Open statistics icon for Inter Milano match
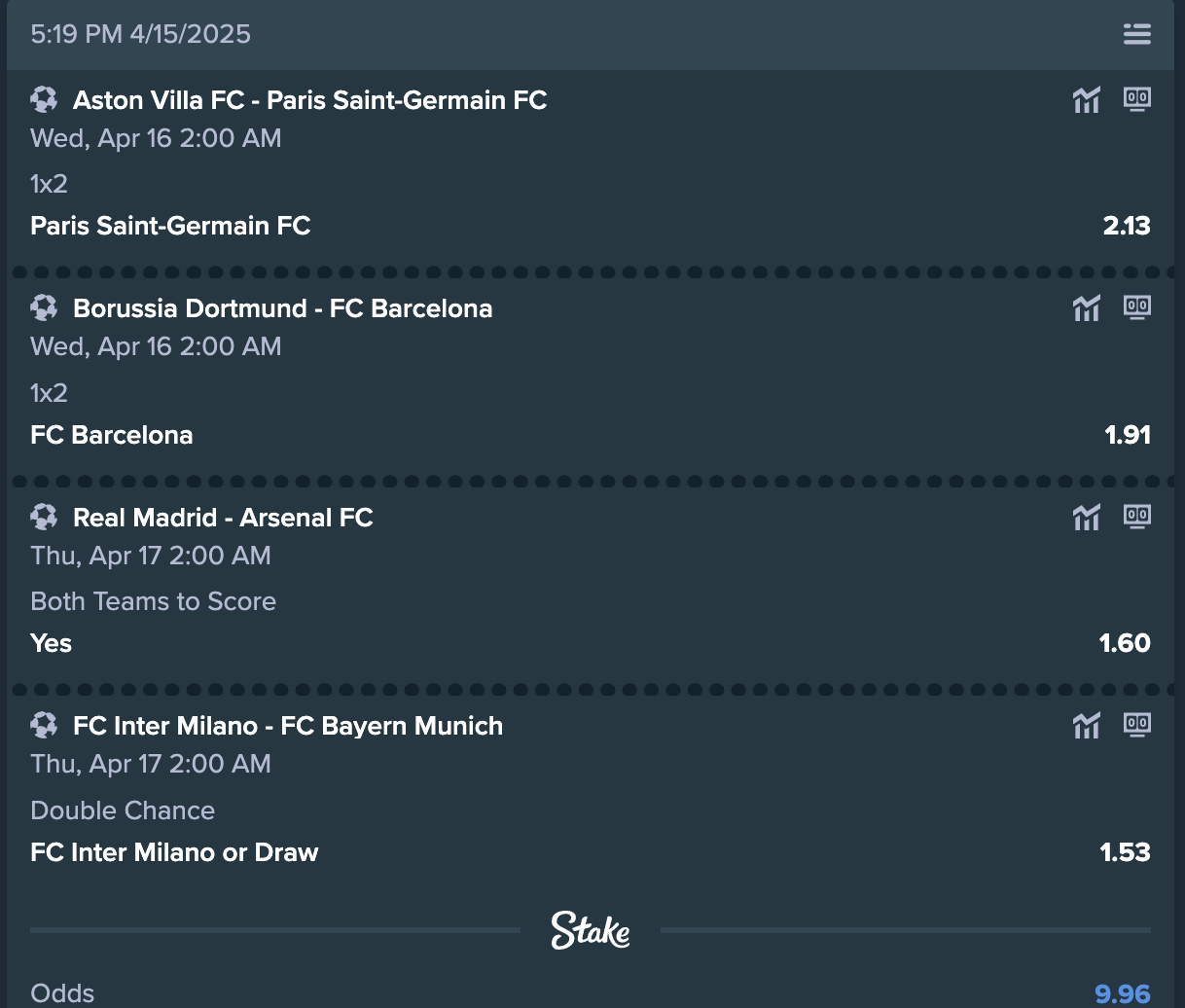 (1087, 725)
